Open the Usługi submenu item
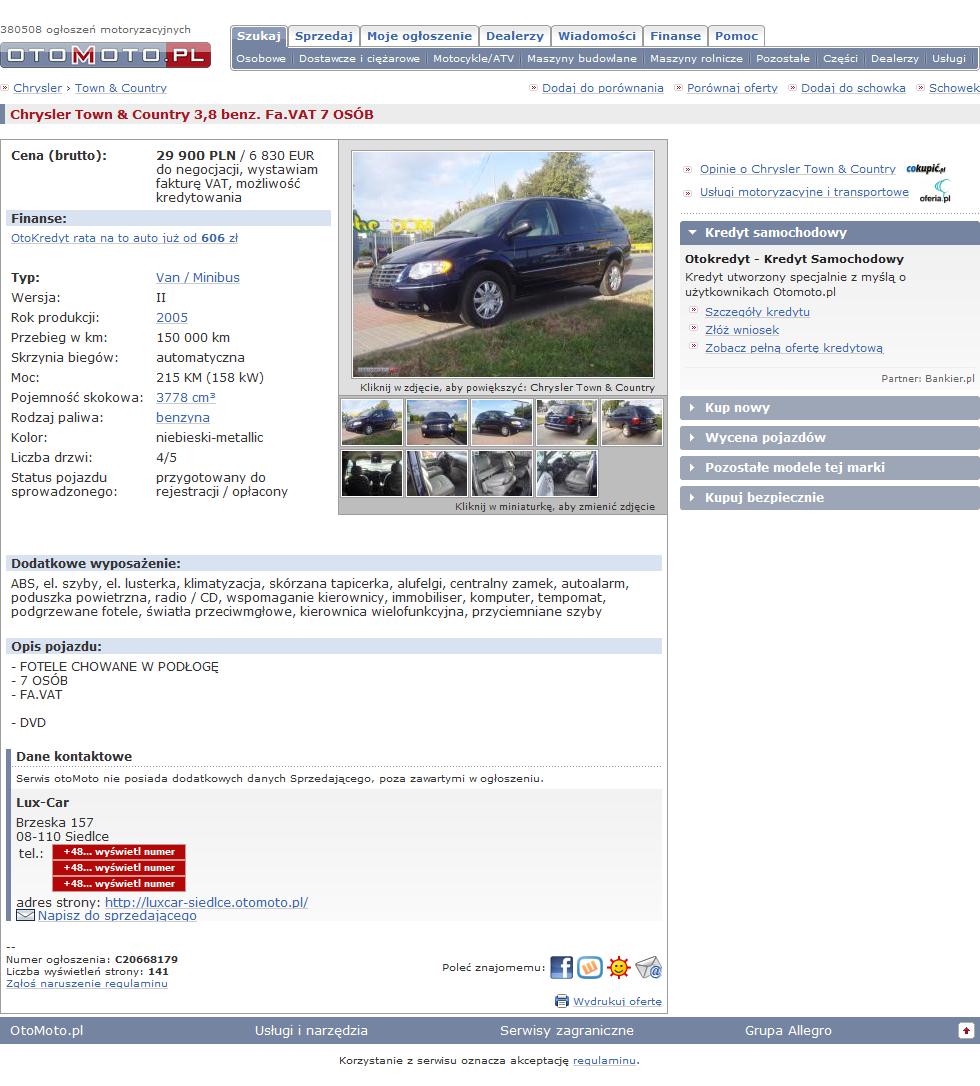980x1086 pixels. click(x=949, y=59)
